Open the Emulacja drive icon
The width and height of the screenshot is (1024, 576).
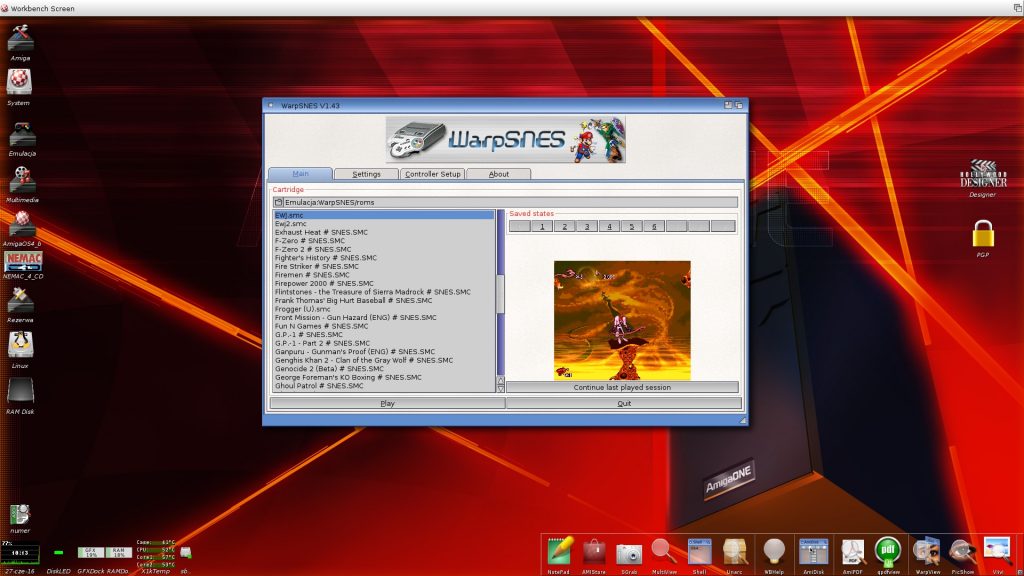tap(22, 134)
